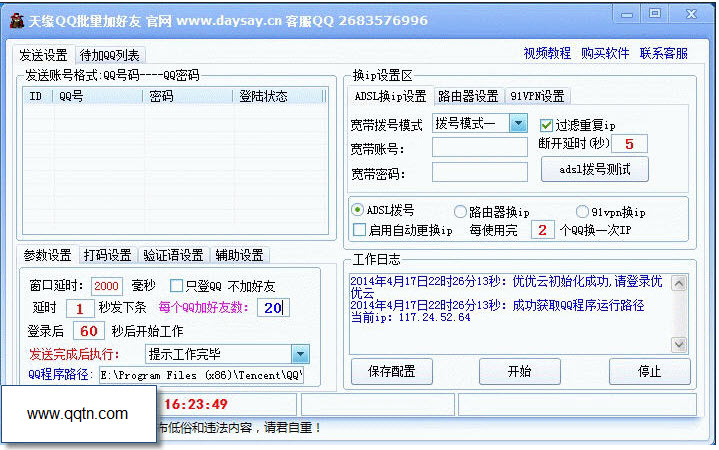Minimize the window
The width and height of the screenshot is (719, 450).
pos(627,14)
